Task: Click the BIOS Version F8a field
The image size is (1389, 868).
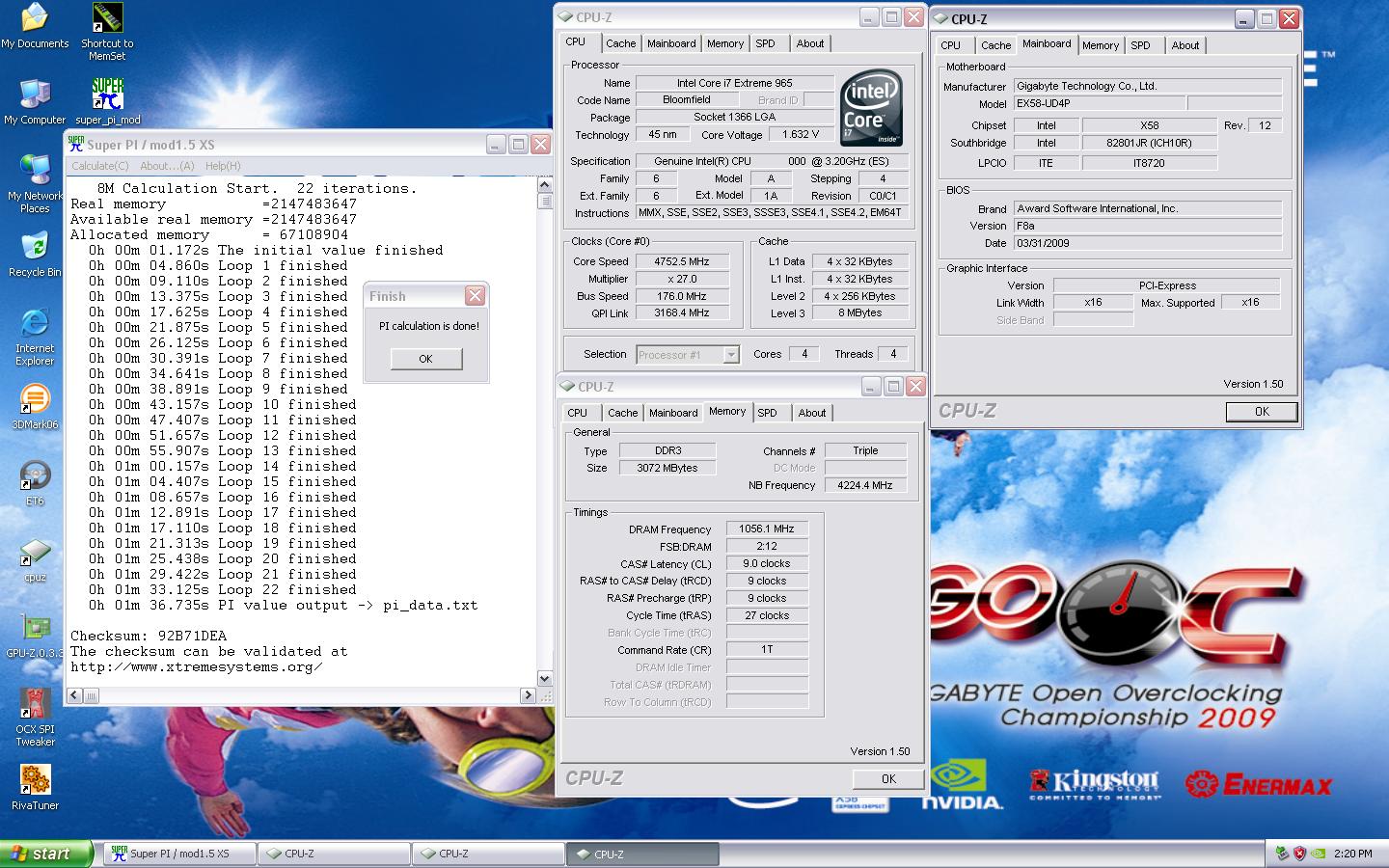Action: 1147,226
